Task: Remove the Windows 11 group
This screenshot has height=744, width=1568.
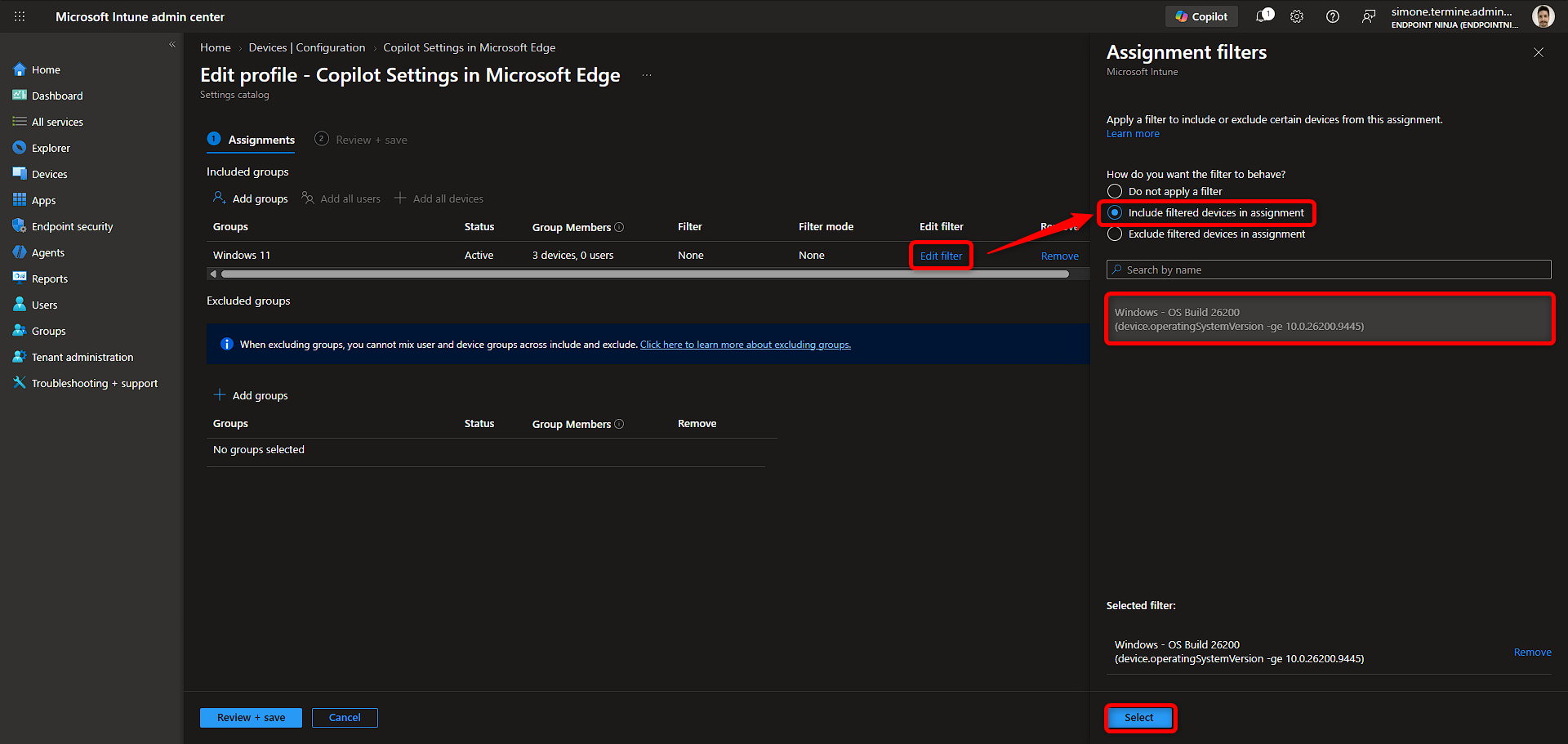Action: (x=1059, y=256)
